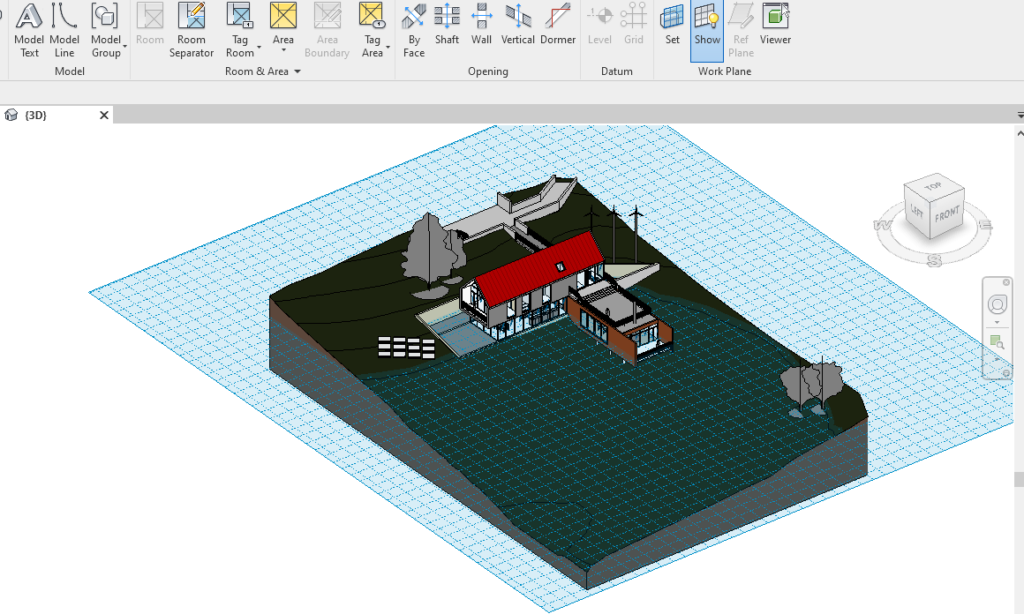Select the Dormer opening tool
Image resolution: width=1024 pixels, height=614 pixels.
click(x=558, y=25)
